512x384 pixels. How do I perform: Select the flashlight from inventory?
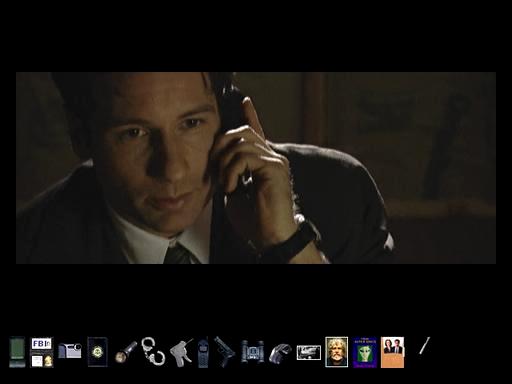click(126, 352)
